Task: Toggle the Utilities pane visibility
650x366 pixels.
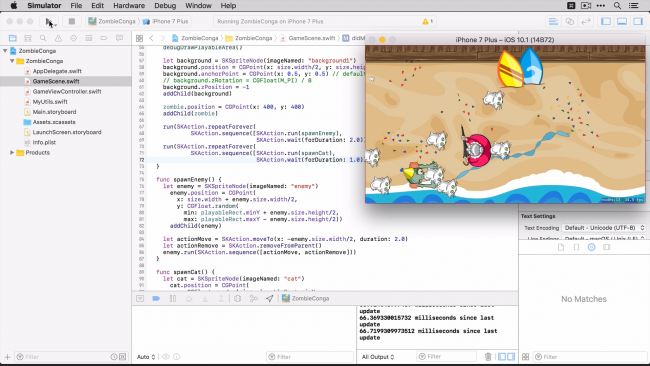Action: [x=638, y=21]
